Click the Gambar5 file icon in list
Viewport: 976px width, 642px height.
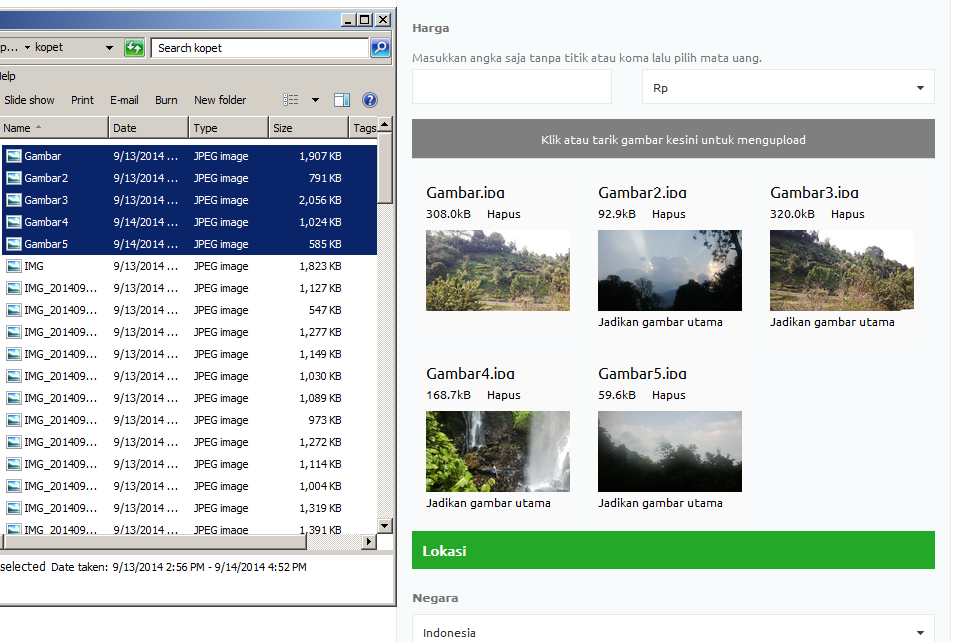pyautogui.click(x=14, y=244)
